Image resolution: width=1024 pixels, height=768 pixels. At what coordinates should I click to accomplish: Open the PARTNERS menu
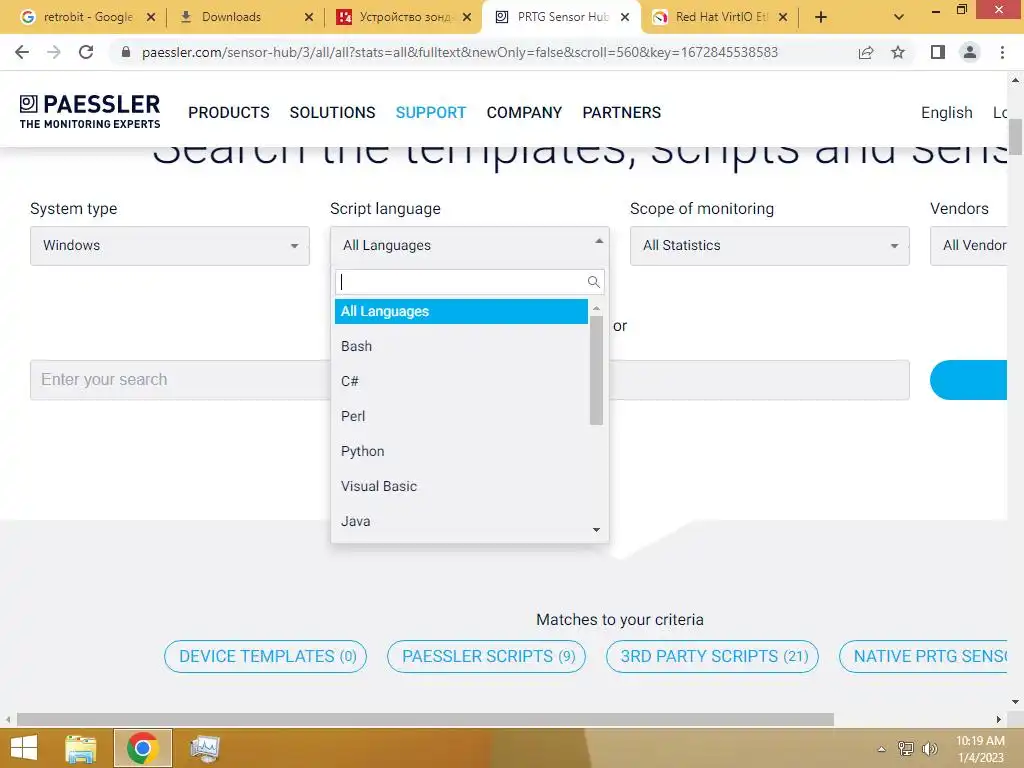[x=622, y=112]
